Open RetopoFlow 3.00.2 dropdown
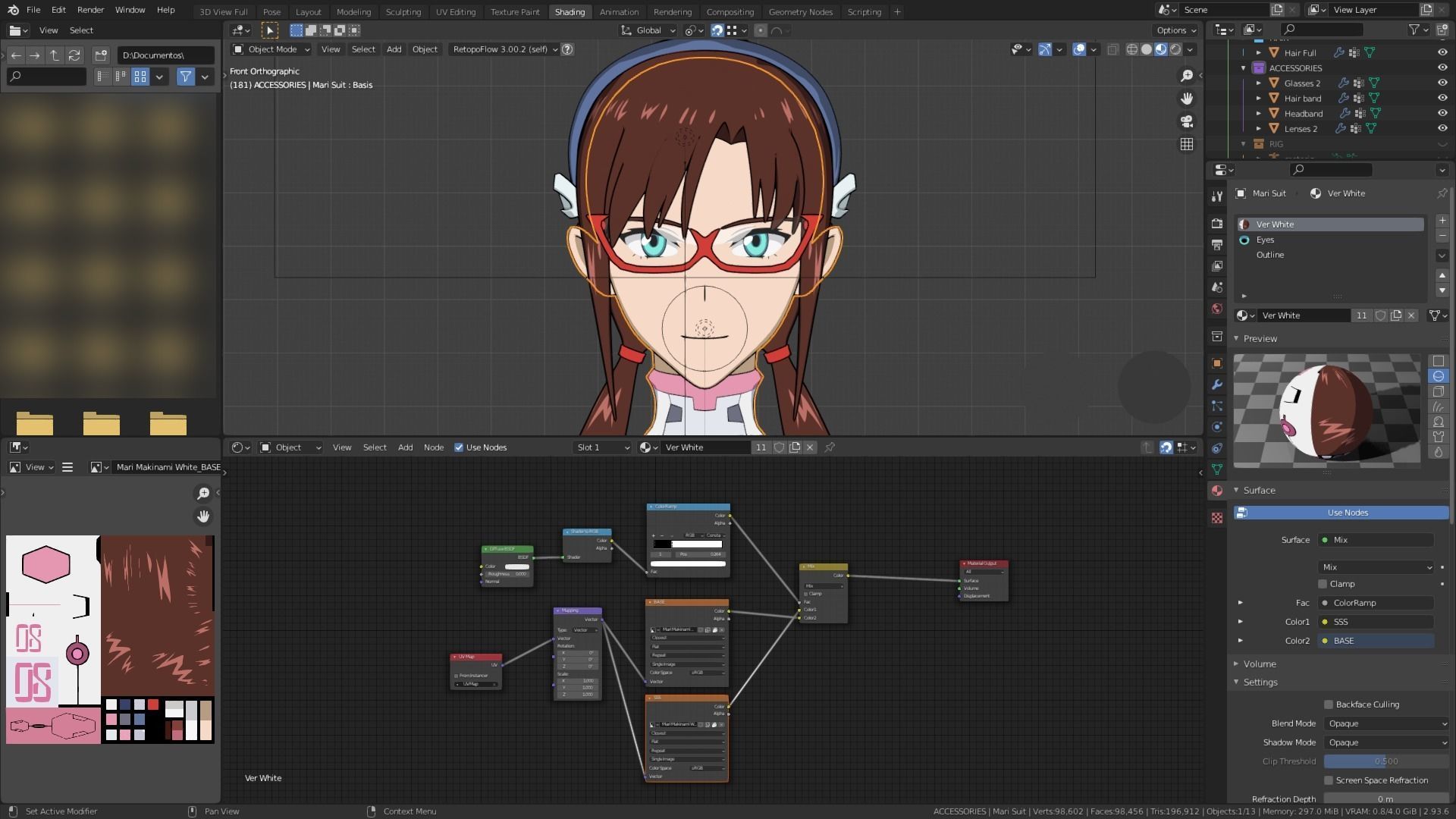The width and height of the screenshot is (1456, 819). pos(504,49)
